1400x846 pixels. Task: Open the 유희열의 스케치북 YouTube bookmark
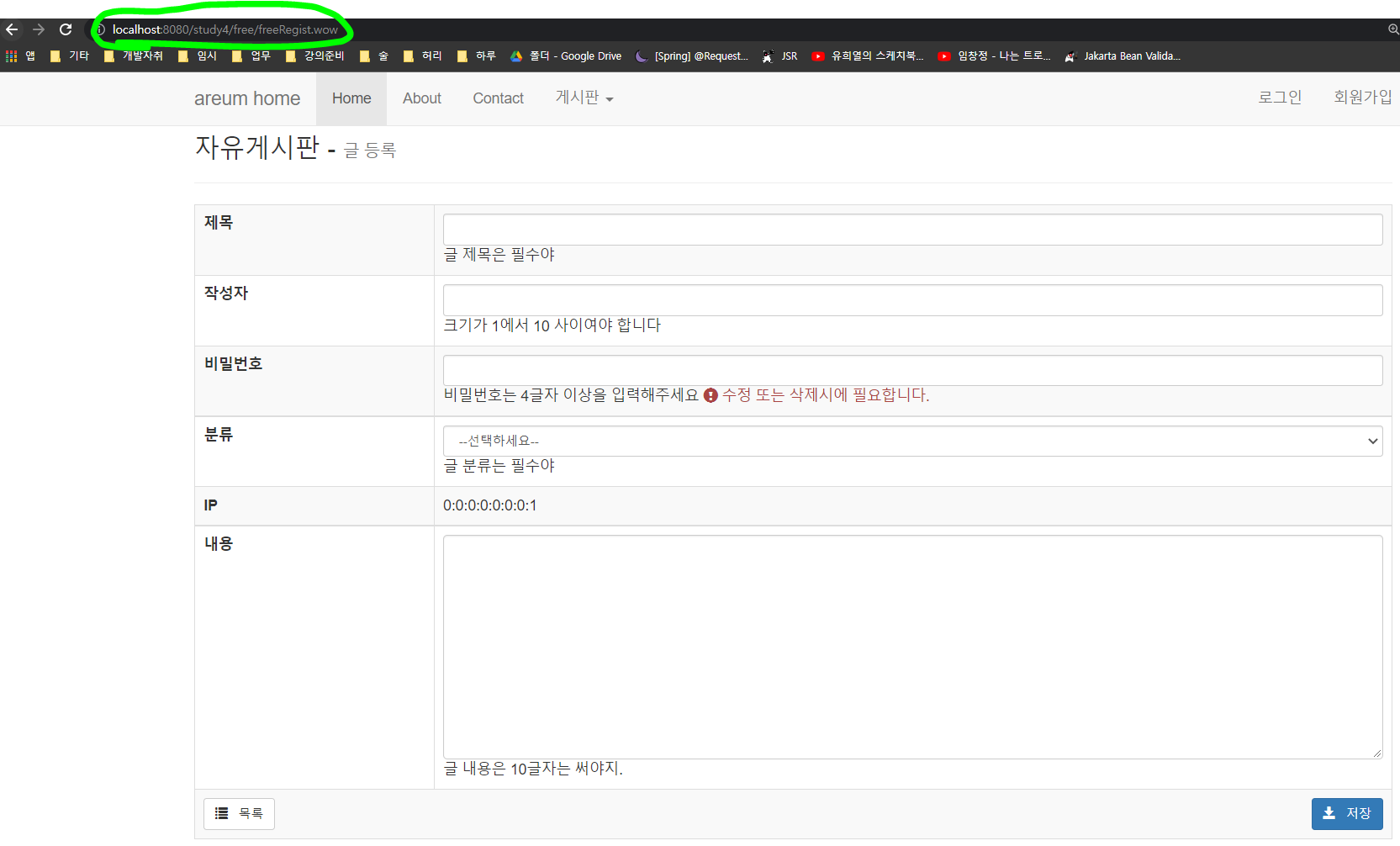(x=868, y=56)
